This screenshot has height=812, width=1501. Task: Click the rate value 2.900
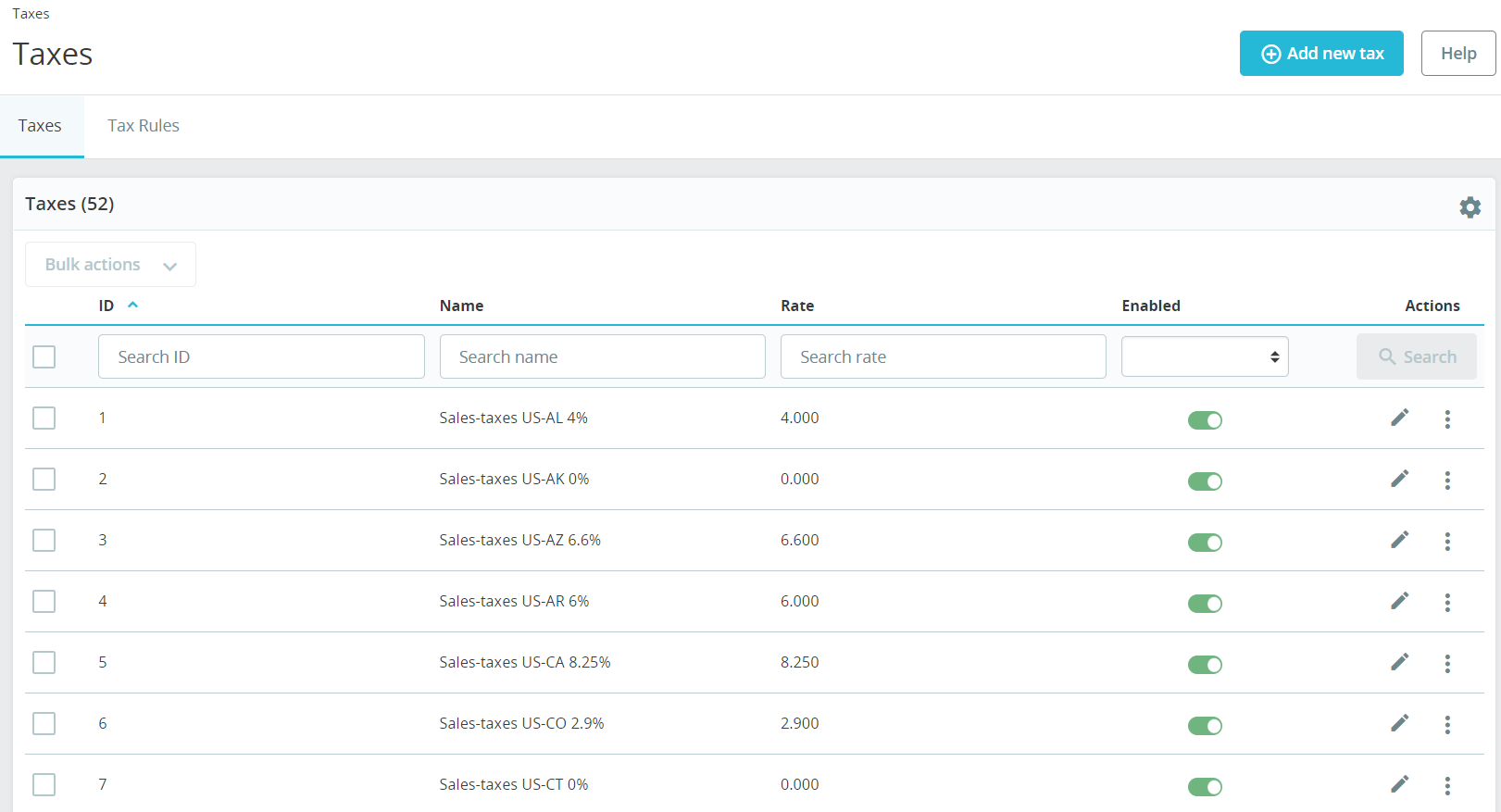point(800,723)
